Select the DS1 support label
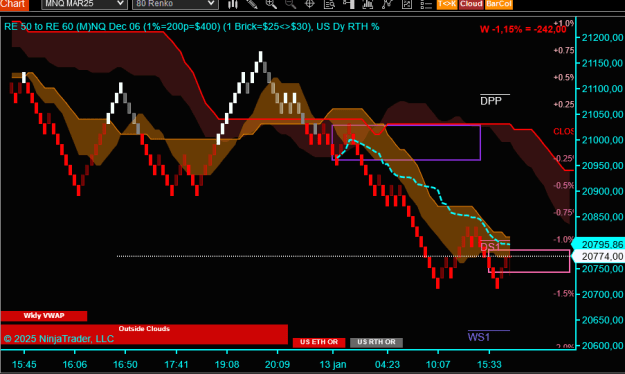625x374 pixels. tap(490, 247)
